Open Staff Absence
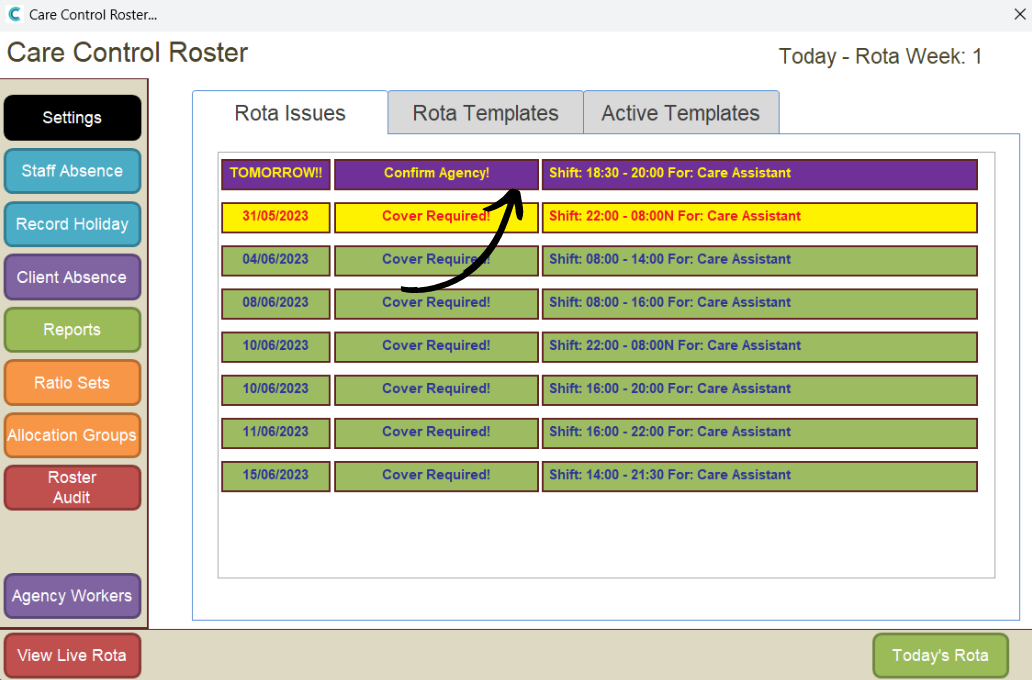 (x=72, y=171)
